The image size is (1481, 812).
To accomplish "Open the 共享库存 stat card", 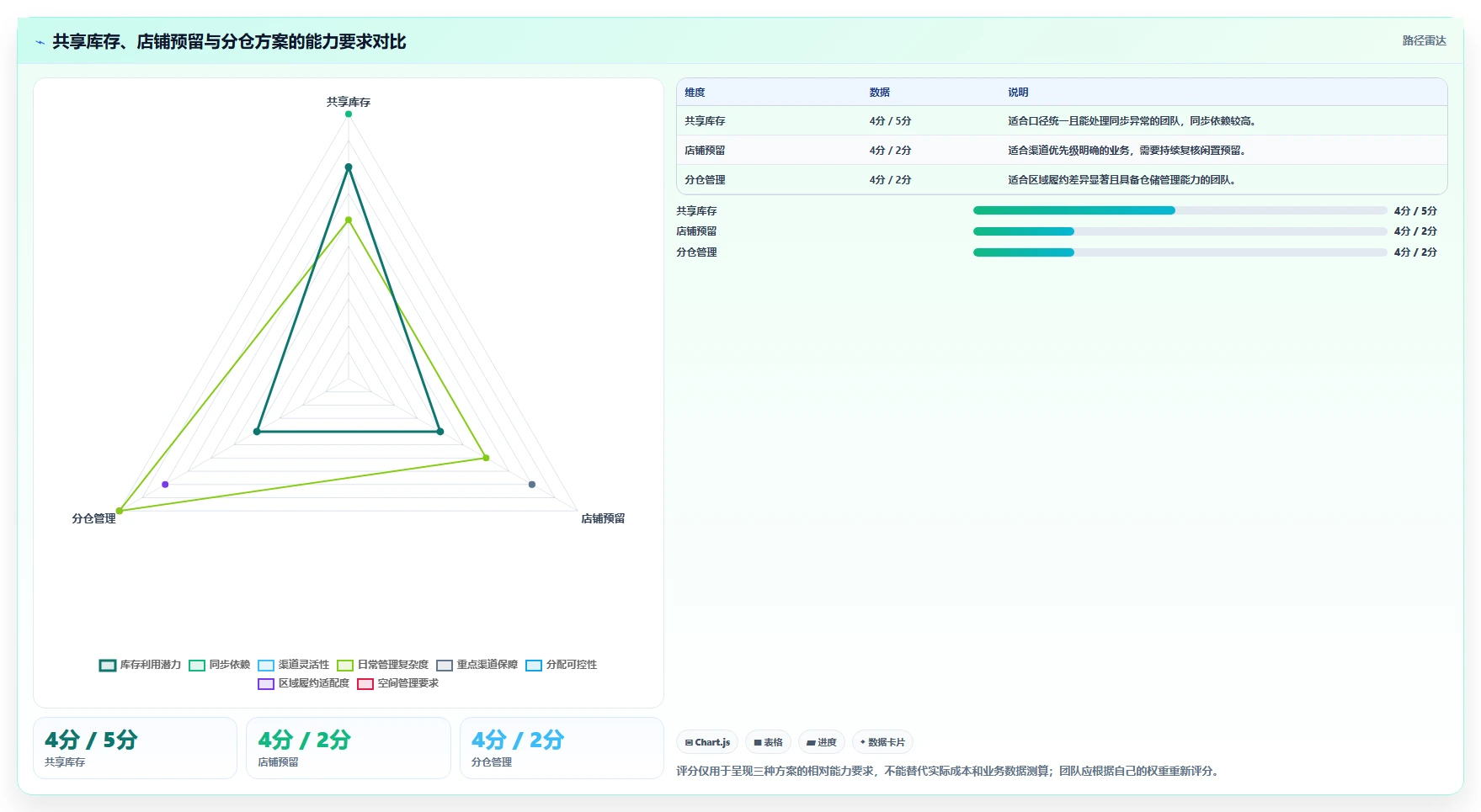I will pos(135,748).
